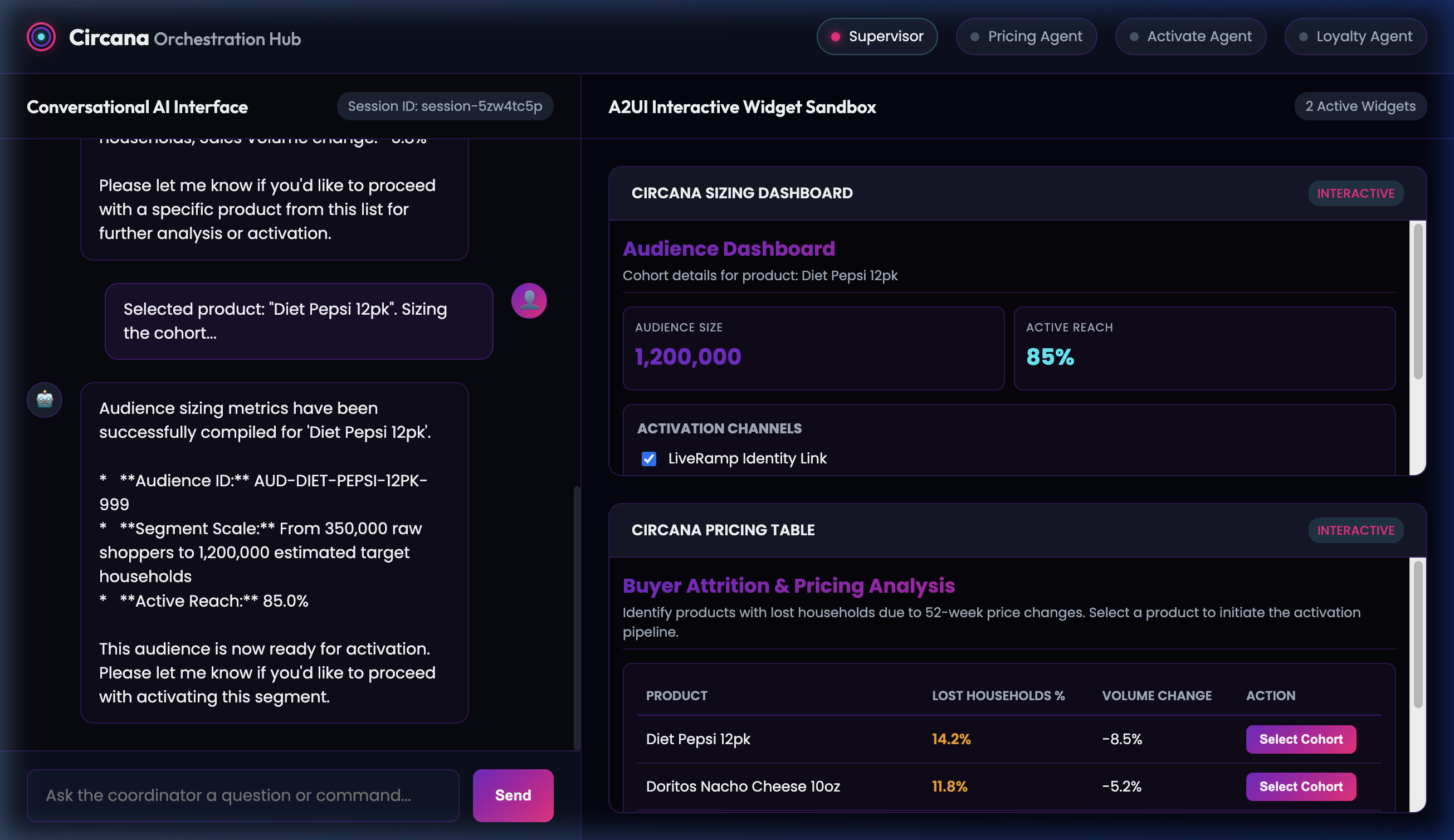This screenshot has height=840, width=1454.
Task: Click the audience size value 1,200,000
Action: click(688, 356)
